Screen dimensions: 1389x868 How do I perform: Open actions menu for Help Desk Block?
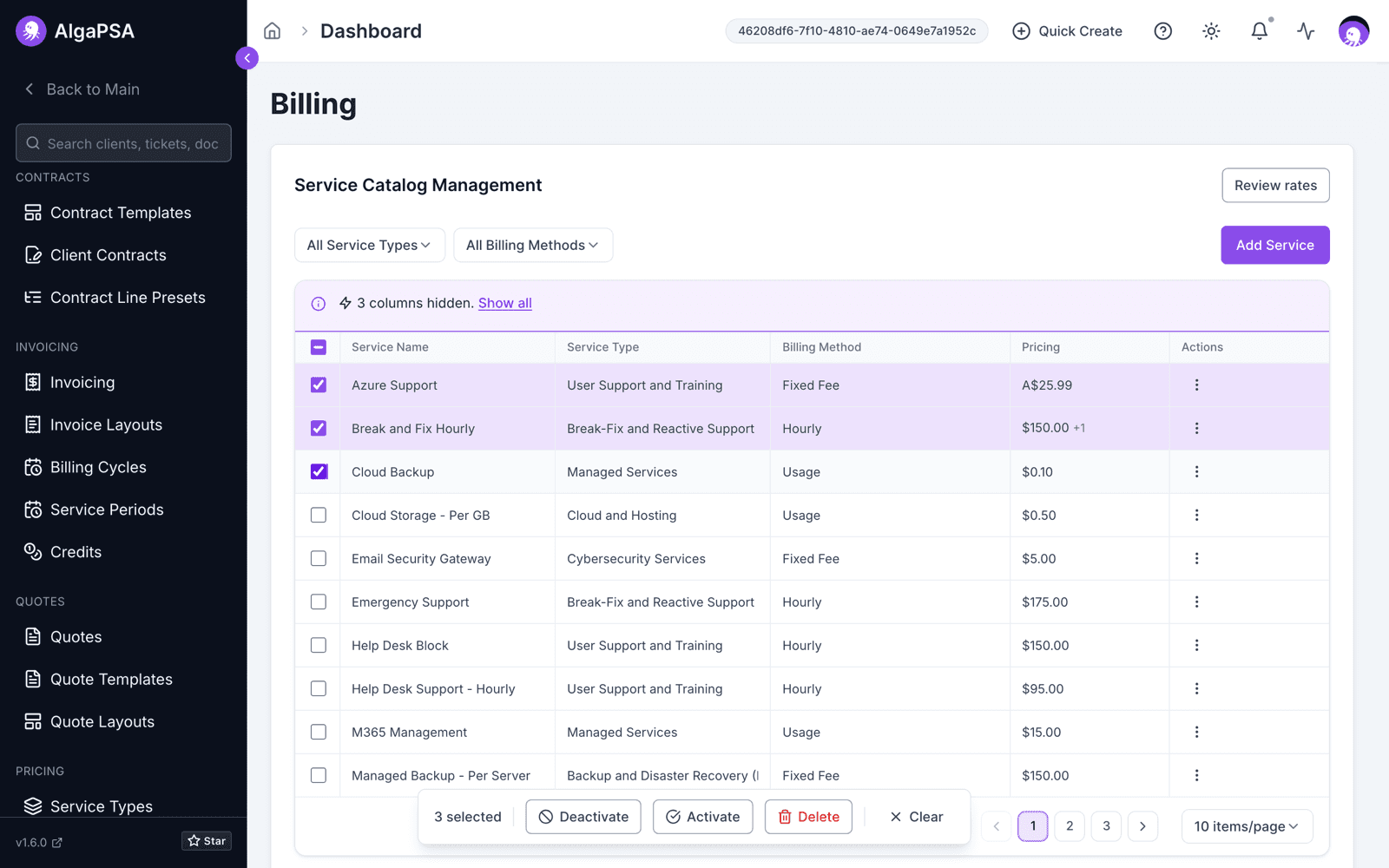[1196, 646]
